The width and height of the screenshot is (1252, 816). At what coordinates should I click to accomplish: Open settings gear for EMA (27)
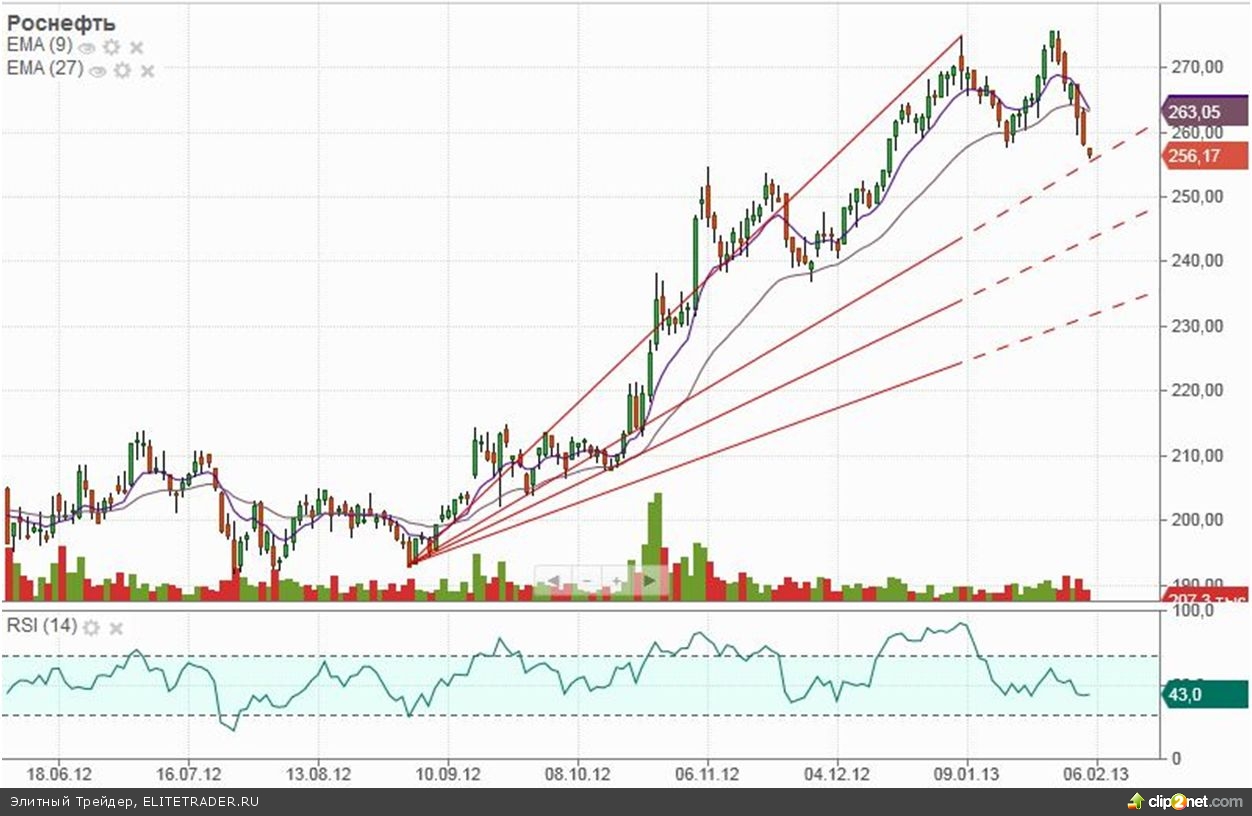(x=122, y=70)
